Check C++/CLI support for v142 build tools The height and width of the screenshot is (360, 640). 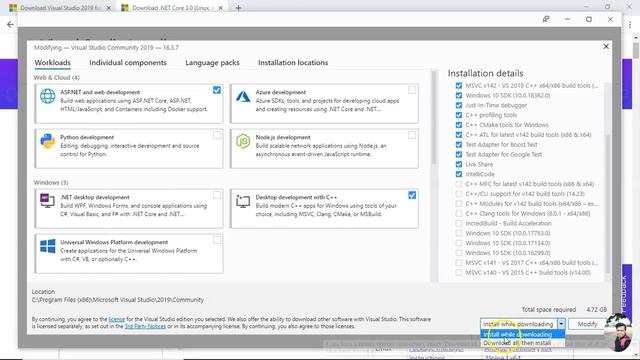click(459, 194)
